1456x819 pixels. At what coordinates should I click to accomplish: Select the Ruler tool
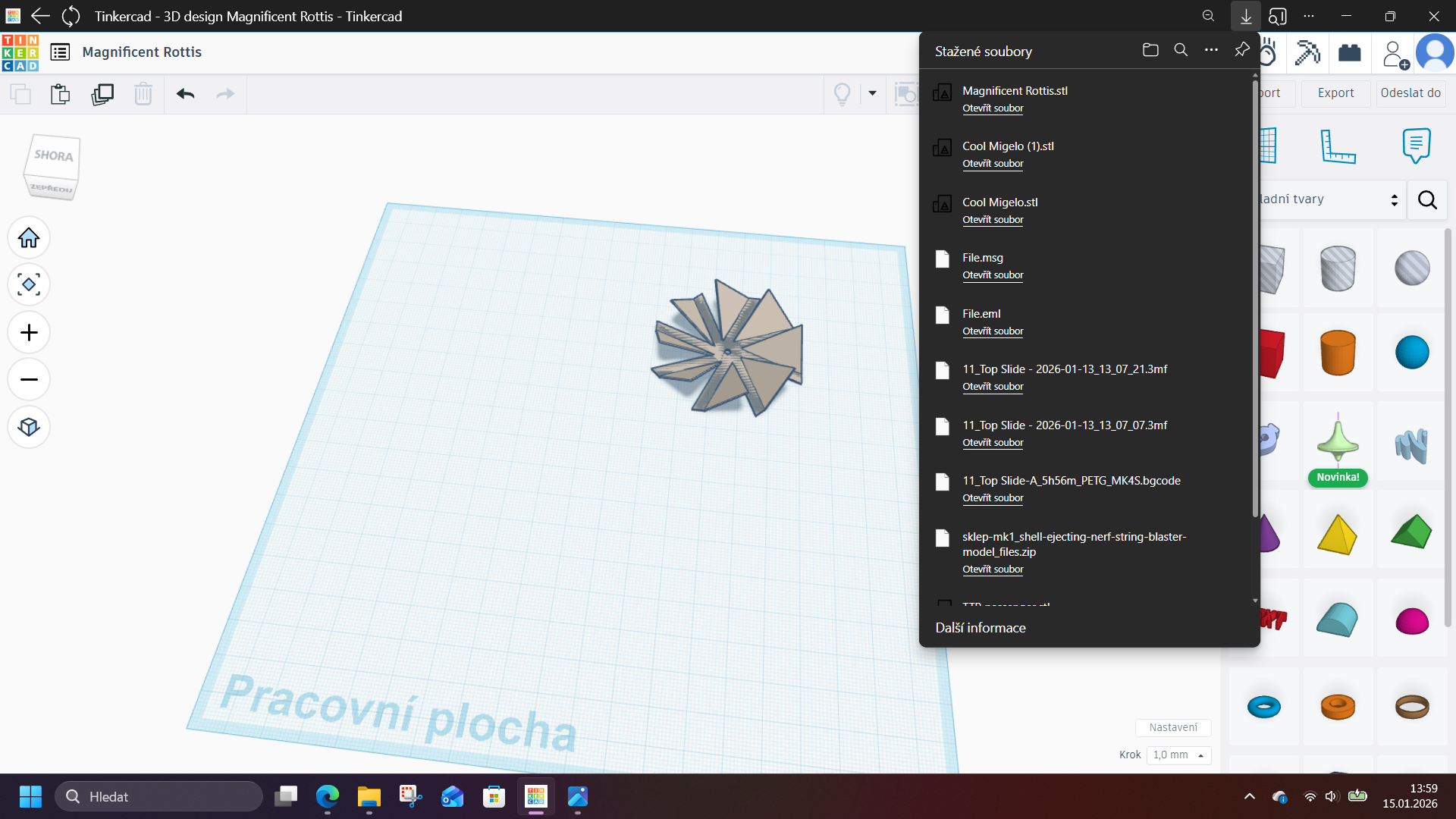(1338, 146)
